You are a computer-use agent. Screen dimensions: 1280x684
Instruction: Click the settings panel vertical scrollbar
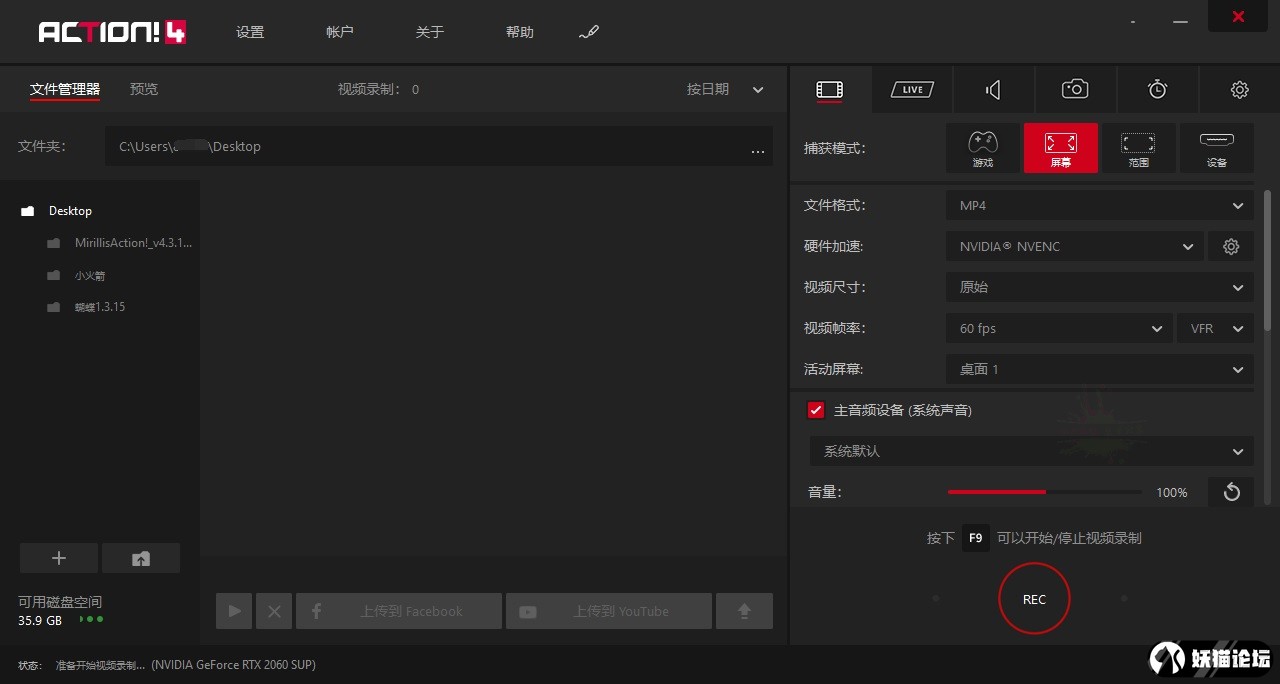[1268, 260]
